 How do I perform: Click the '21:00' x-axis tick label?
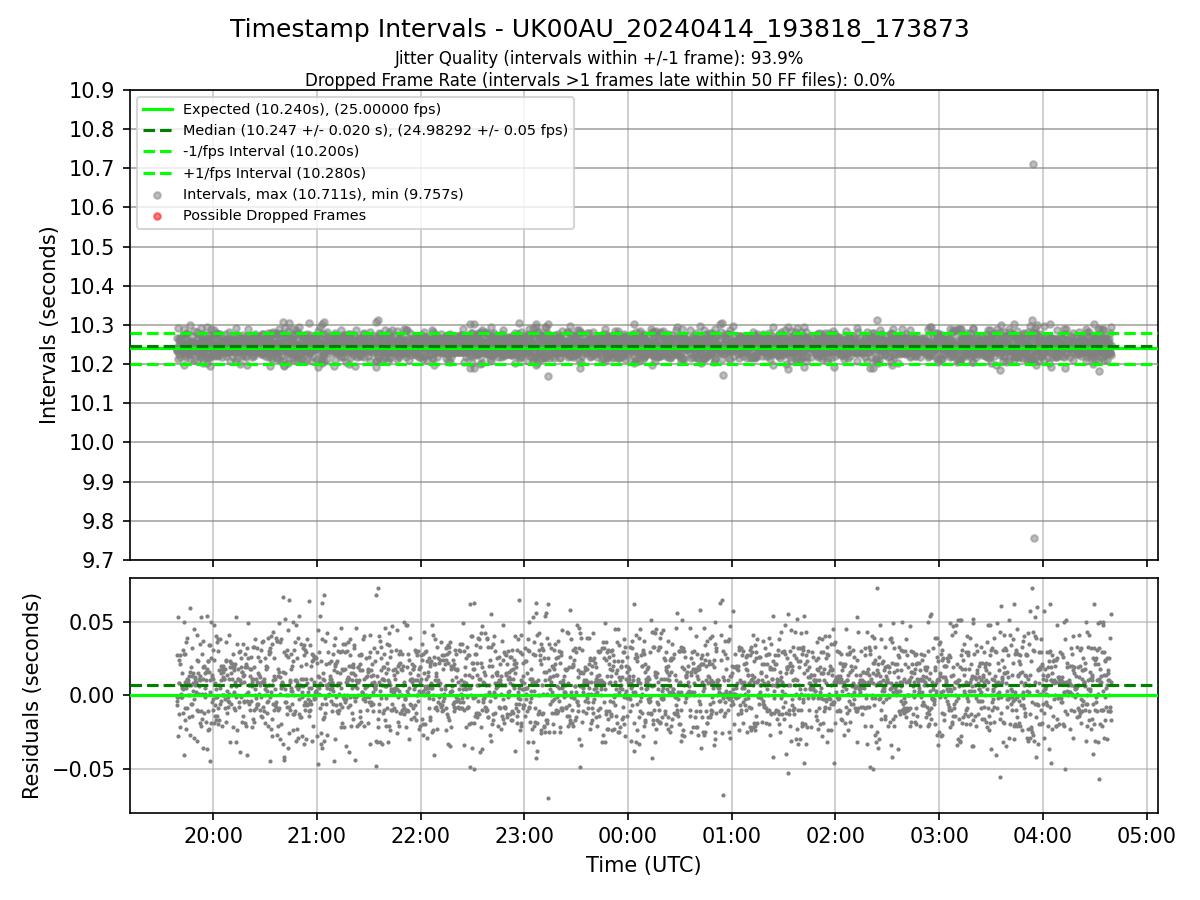click(316, 835)
